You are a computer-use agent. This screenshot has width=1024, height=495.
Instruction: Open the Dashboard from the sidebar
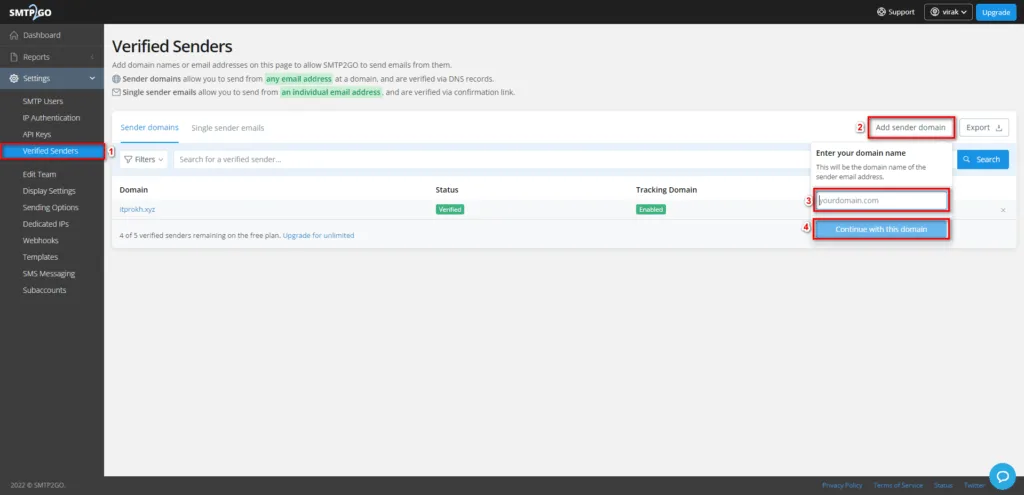pyautogui.click(x=41, y=35)
